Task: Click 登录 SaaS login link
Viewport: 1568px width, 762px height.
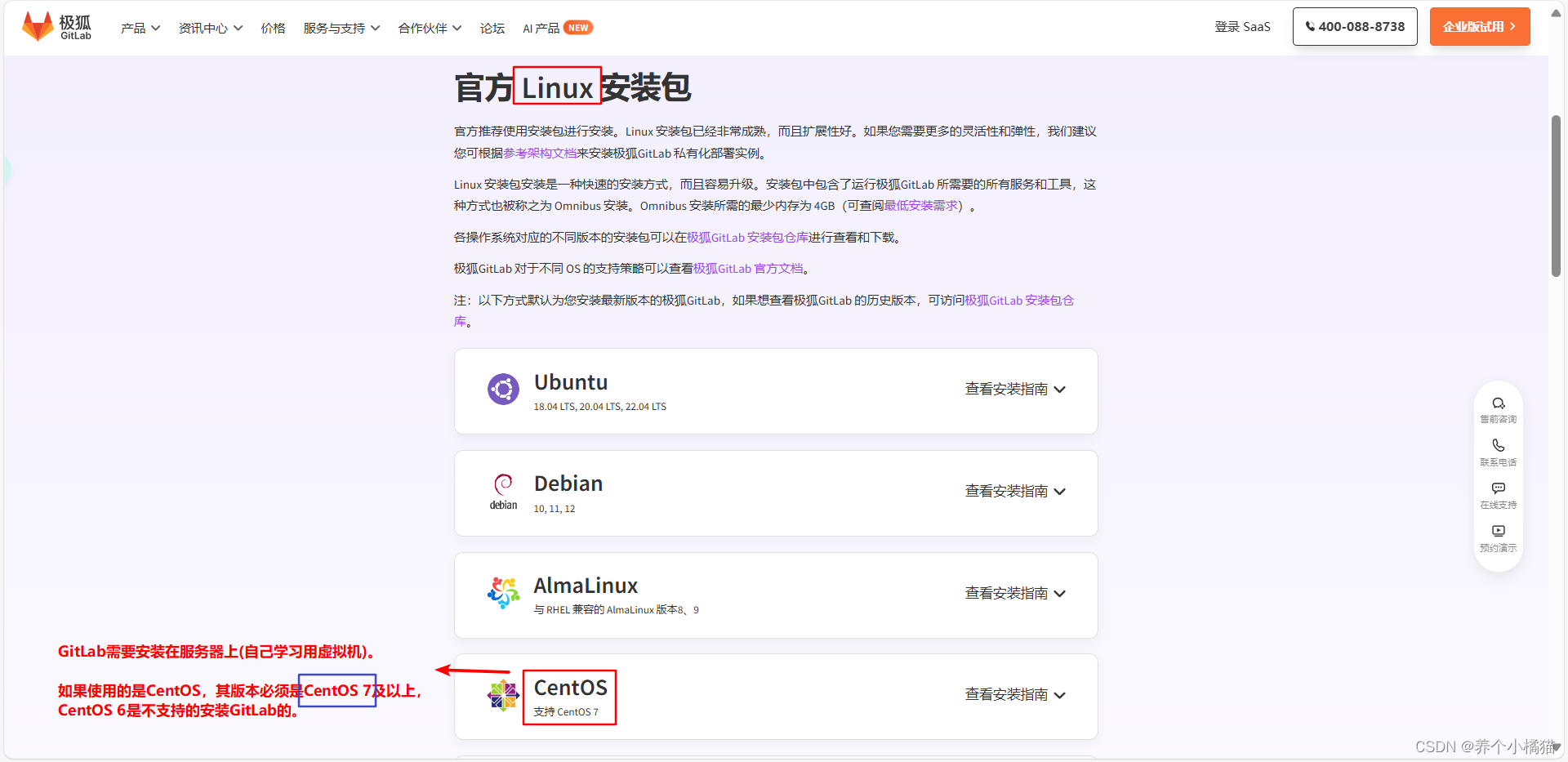Action: [x=1242, y=27]
